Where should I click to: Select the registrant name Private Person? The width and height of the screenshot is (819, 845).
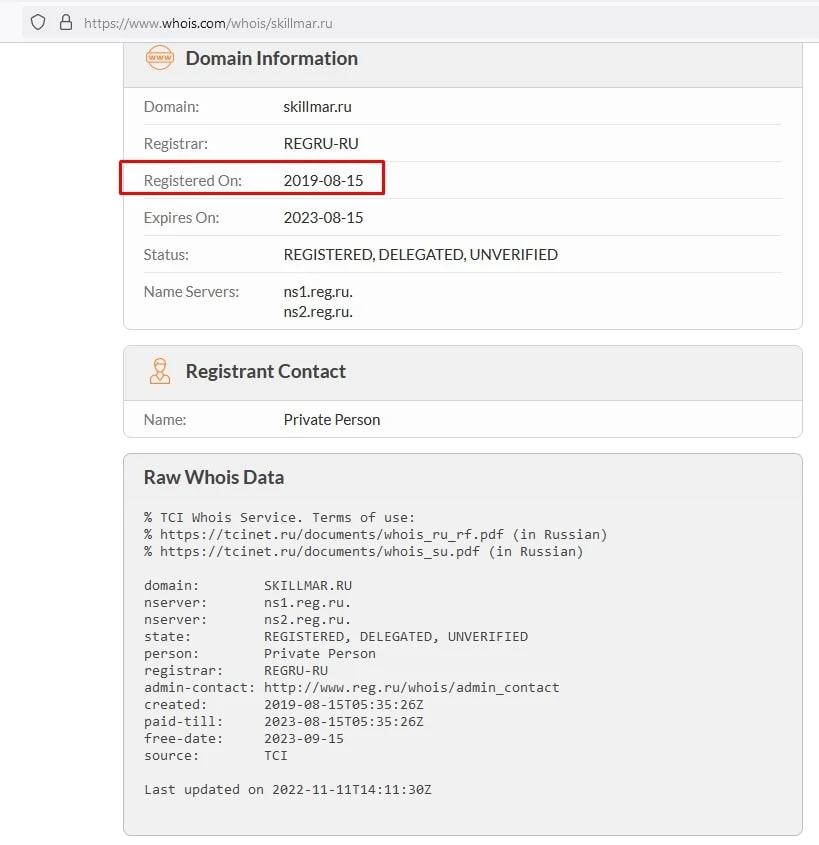click(x=332, y=420)
